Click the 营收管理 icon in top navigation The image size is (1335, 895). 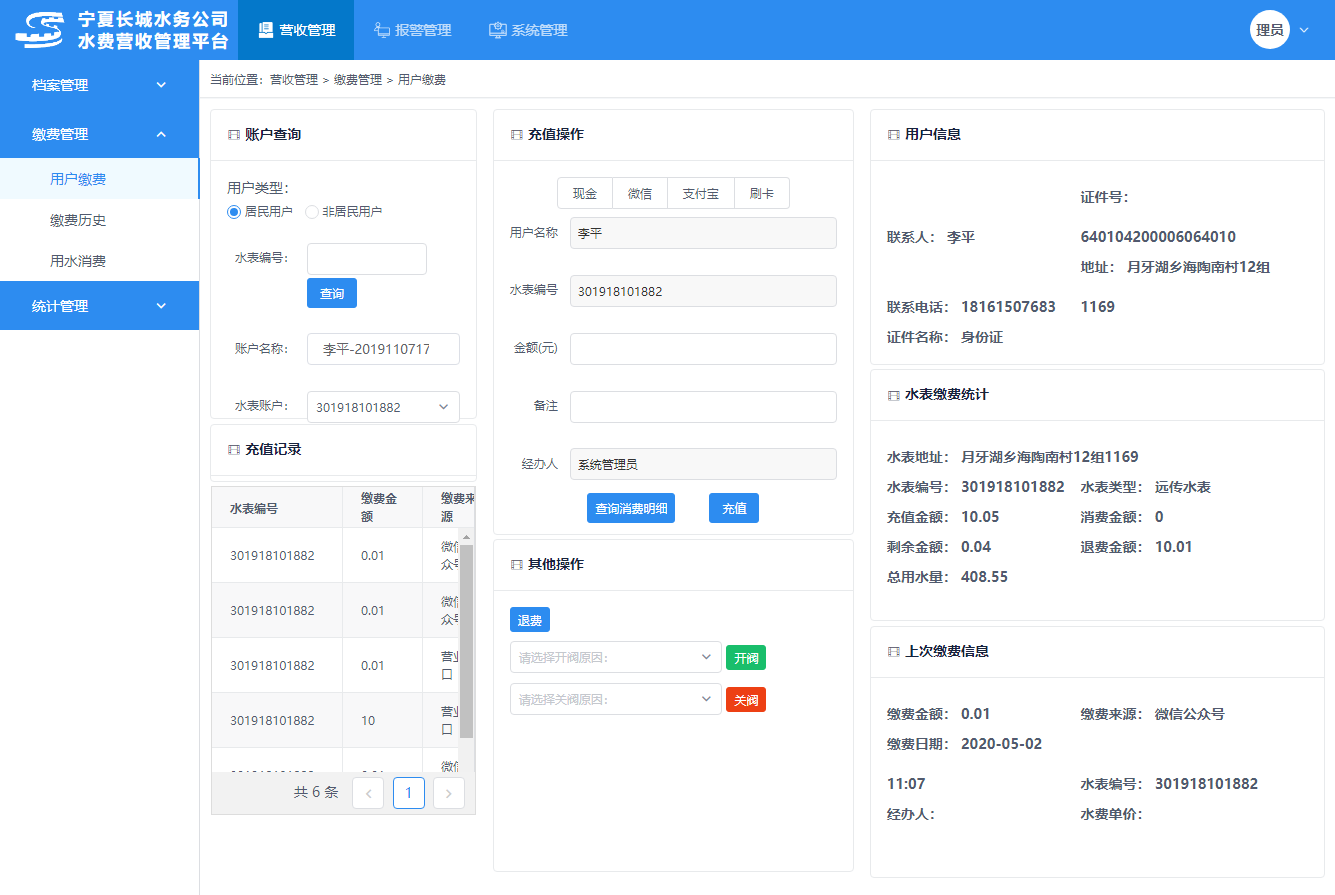click(x=265, y=30)
